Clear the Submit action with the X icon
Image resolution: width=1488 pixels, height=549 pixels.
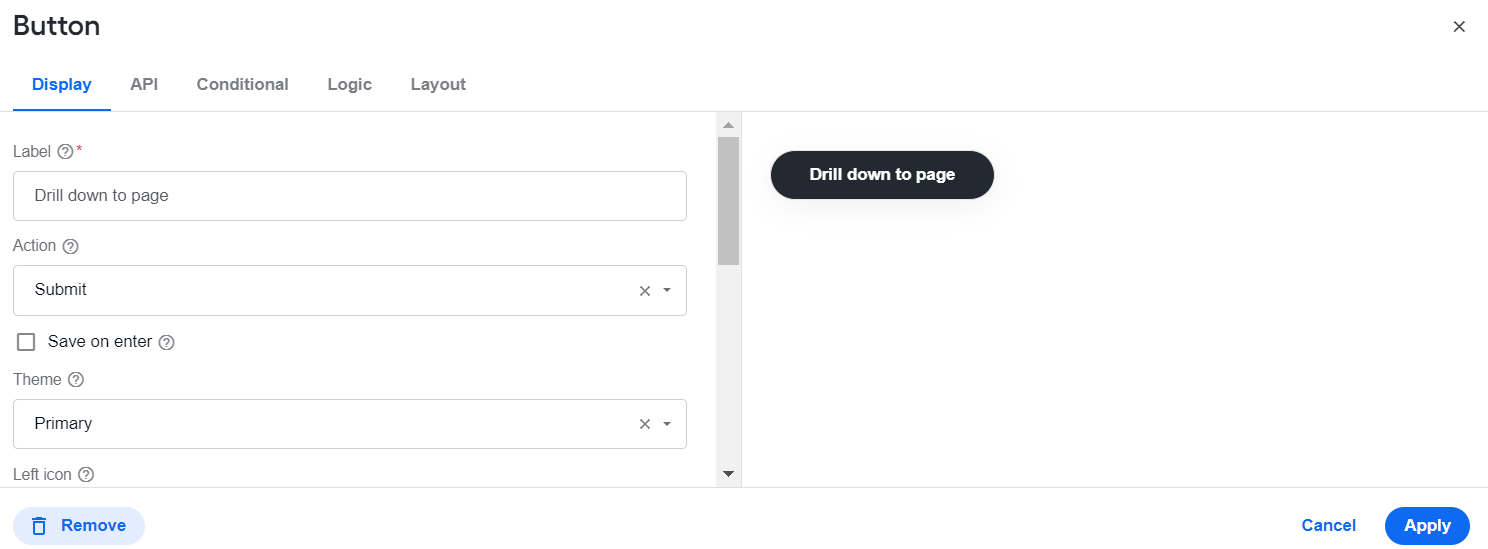pyautogui.click(x=645, y=291)
